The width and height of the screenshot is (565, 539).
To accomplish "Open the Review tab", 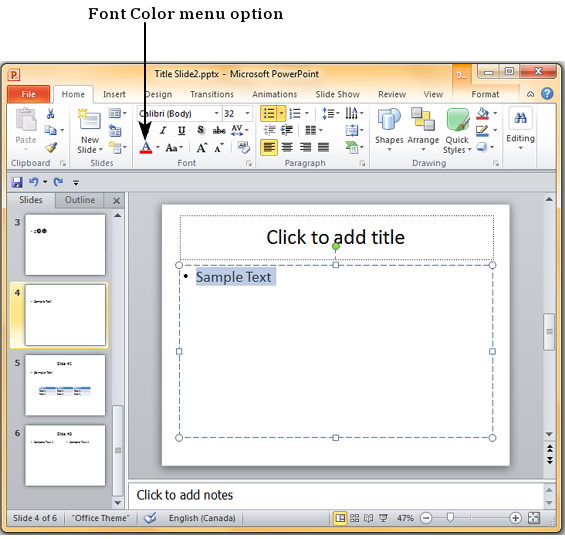I will click(392, 94).
